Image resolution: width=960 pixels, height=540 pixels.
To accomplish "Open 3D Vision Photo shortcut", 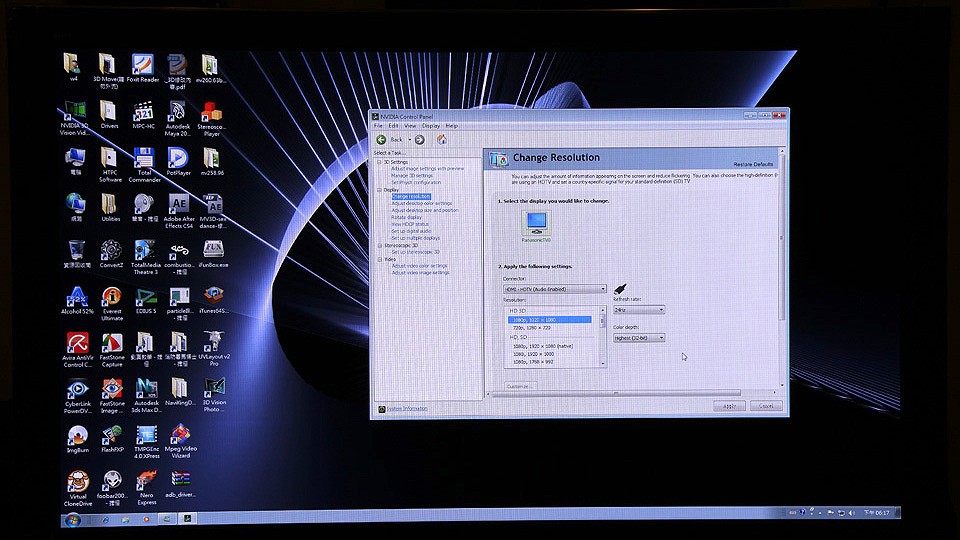I will point(214,395).
